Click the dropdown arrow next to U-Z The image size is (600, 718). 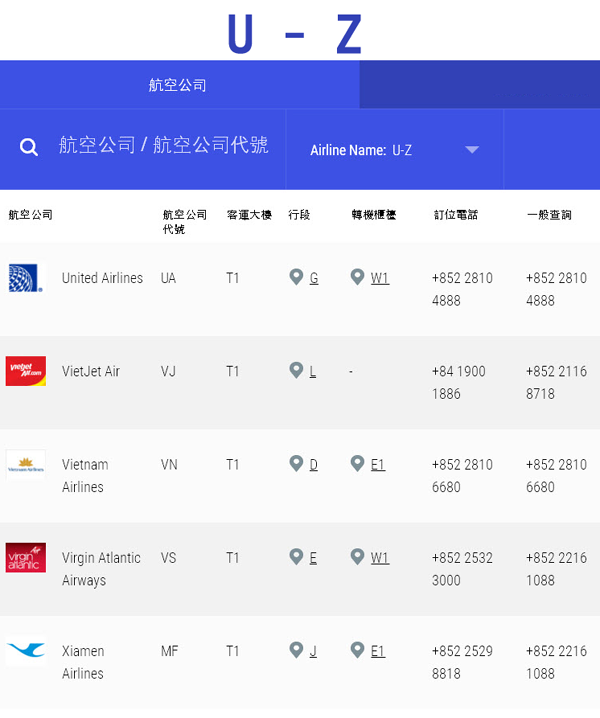[x=472, y=150]
